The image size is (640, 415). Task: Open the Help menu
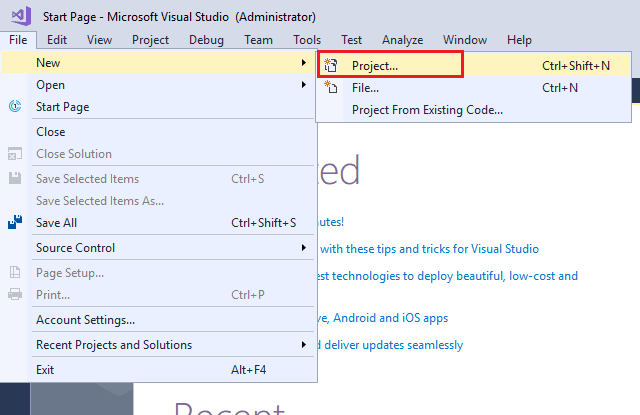click(519, 40)
